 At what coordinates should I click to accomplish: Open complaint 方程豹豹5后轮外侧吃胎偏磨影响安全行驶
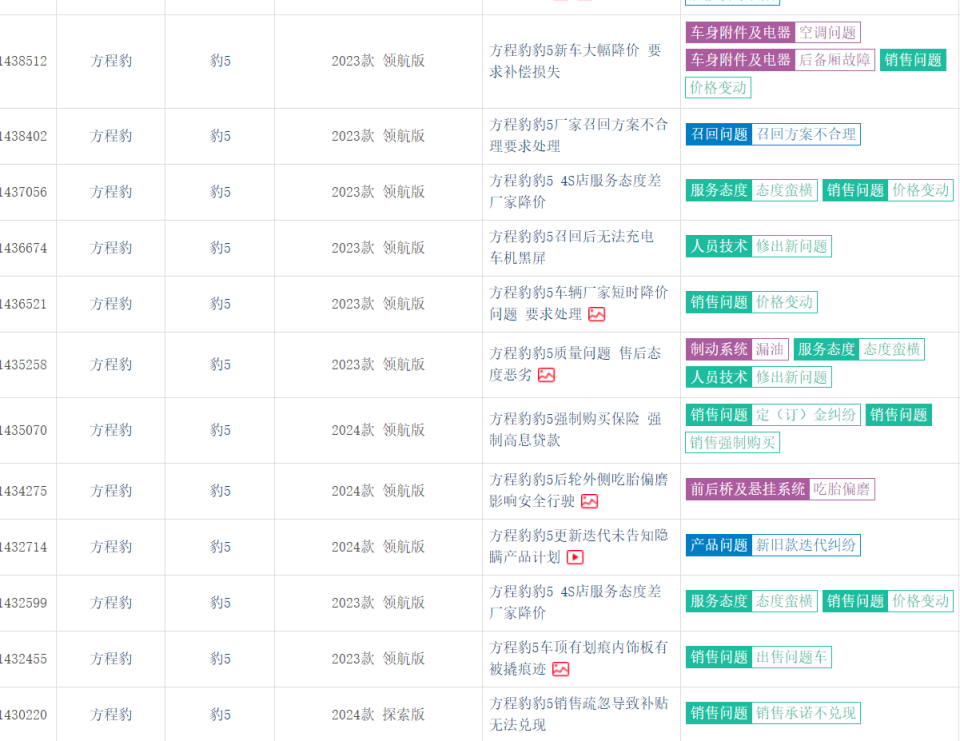[579, 491]
